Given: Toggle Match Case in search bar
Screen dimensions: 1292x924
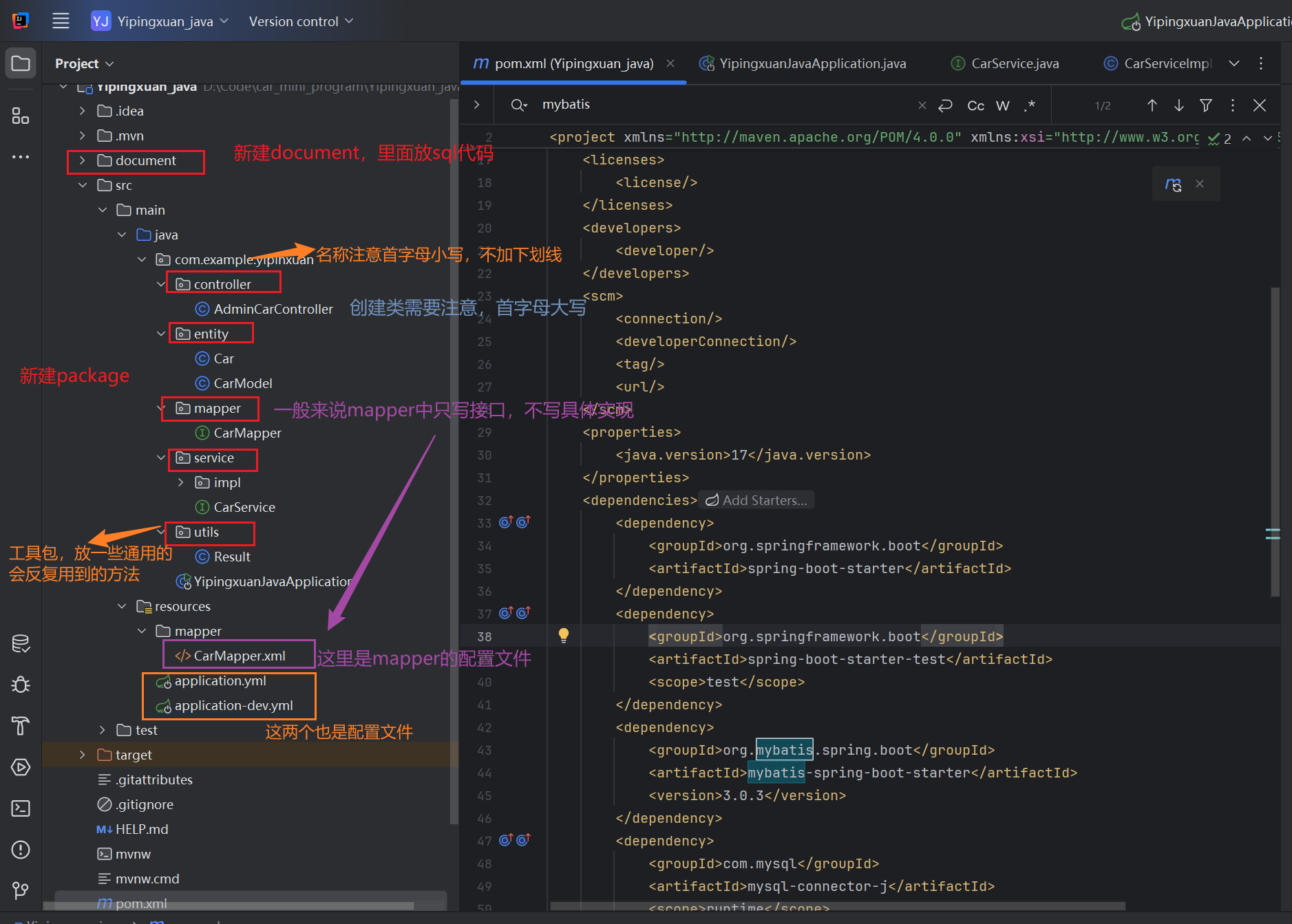Looking at the screenshot, I should tap(975, 105).
